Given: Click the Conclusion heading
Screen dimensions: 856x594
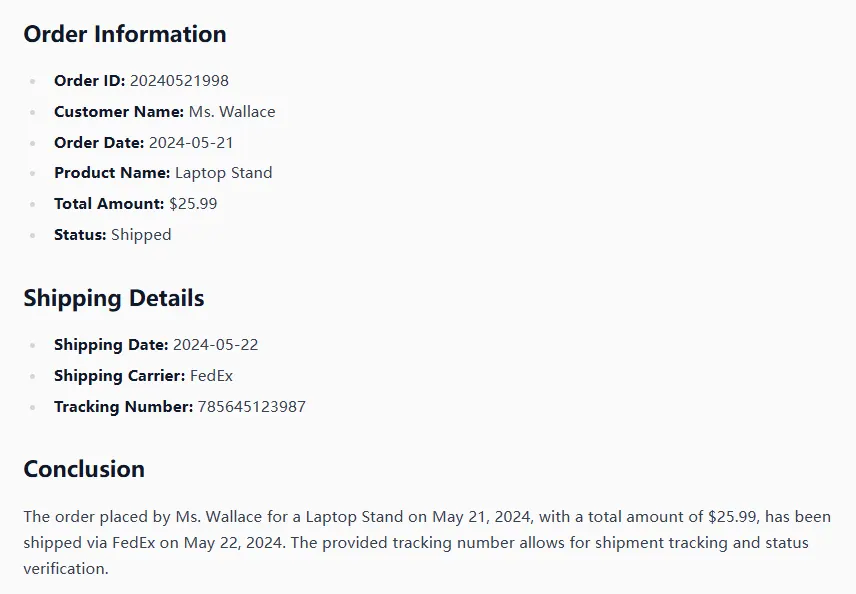Looking at the screenshot, I should coord(84,469).
